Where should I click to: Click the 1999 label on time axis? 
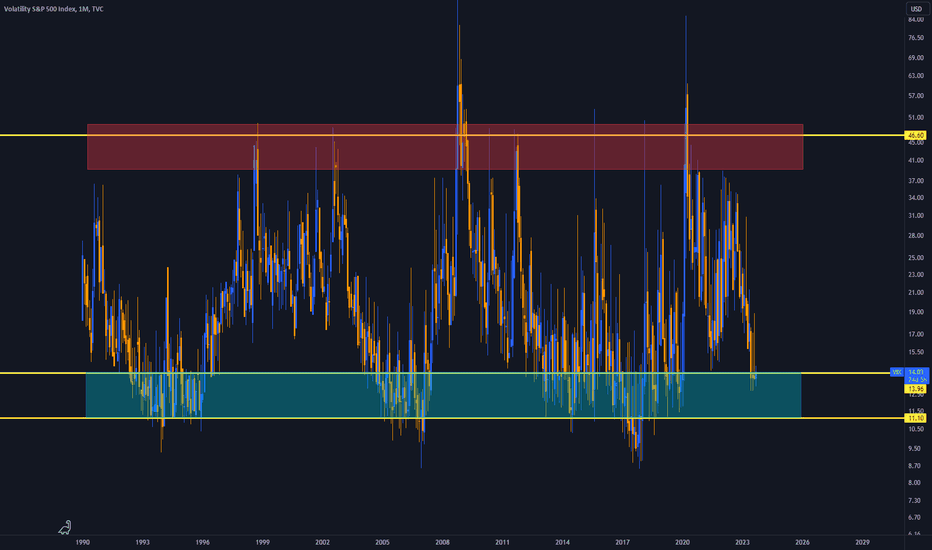(262, 542)
